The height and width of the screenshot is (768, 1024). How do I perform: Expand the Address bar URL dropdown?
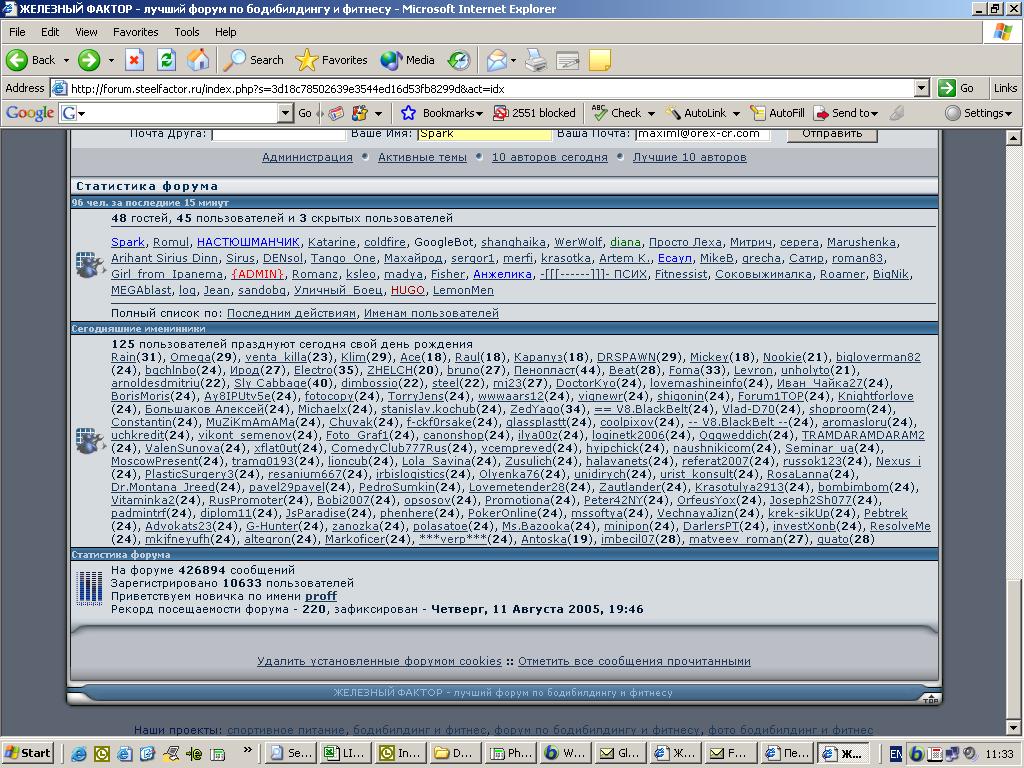point(922,88)
